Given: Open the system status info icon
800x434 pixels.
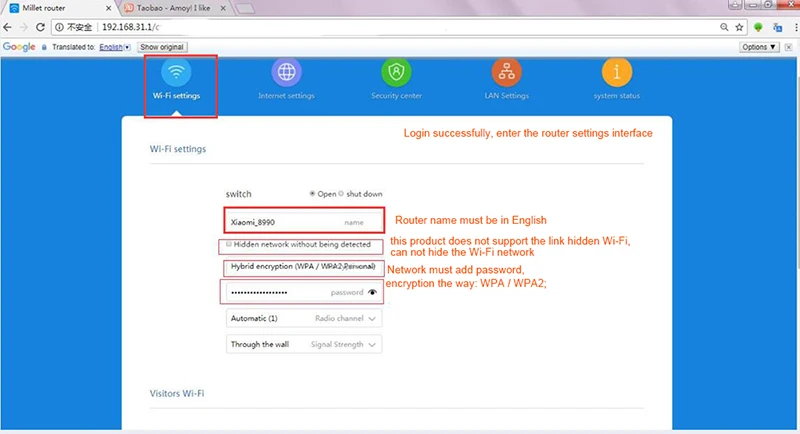Looking at the screenshot, I should tap(616, 72).
